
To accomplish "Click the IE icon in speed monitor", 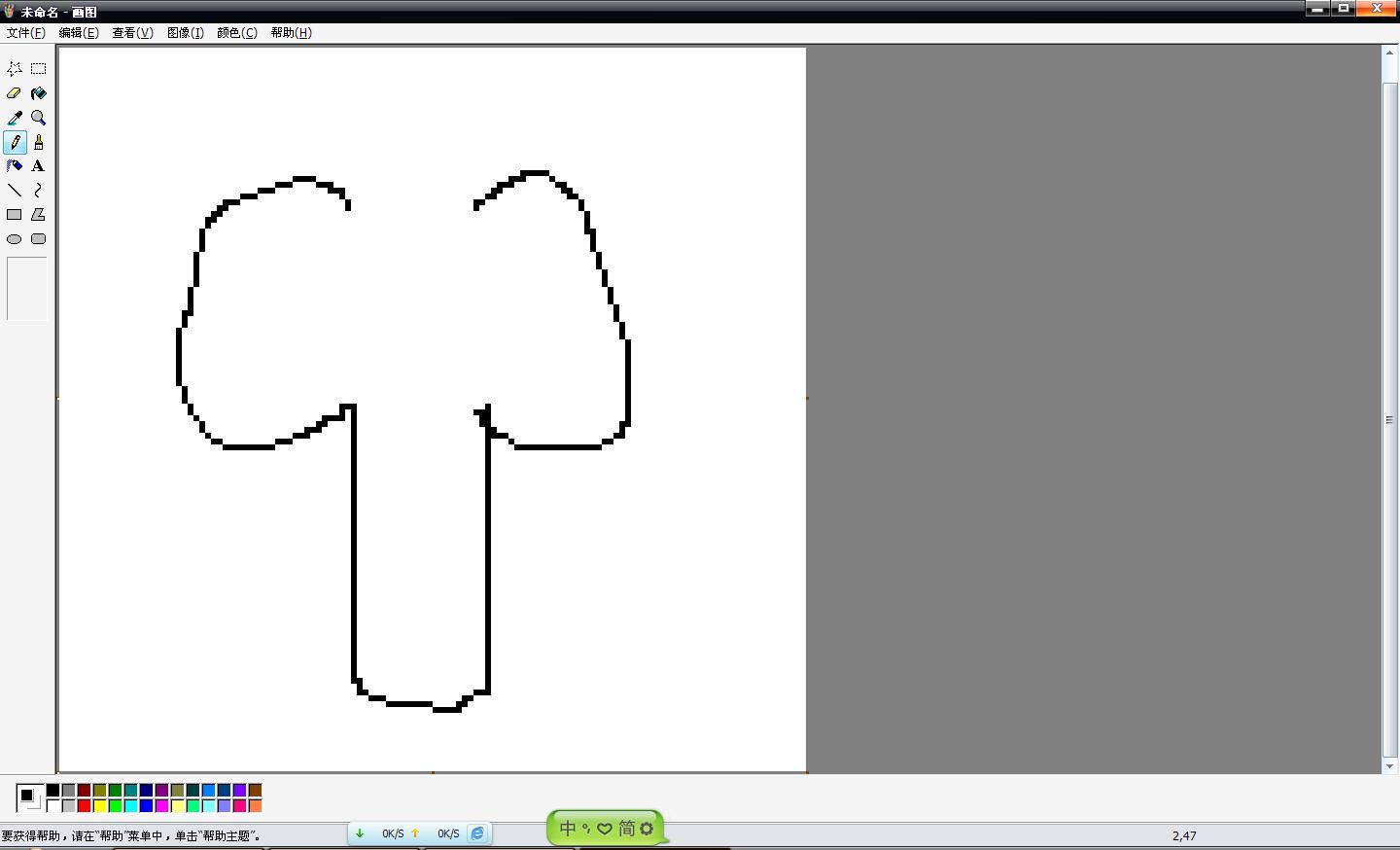I will [477, 833].
